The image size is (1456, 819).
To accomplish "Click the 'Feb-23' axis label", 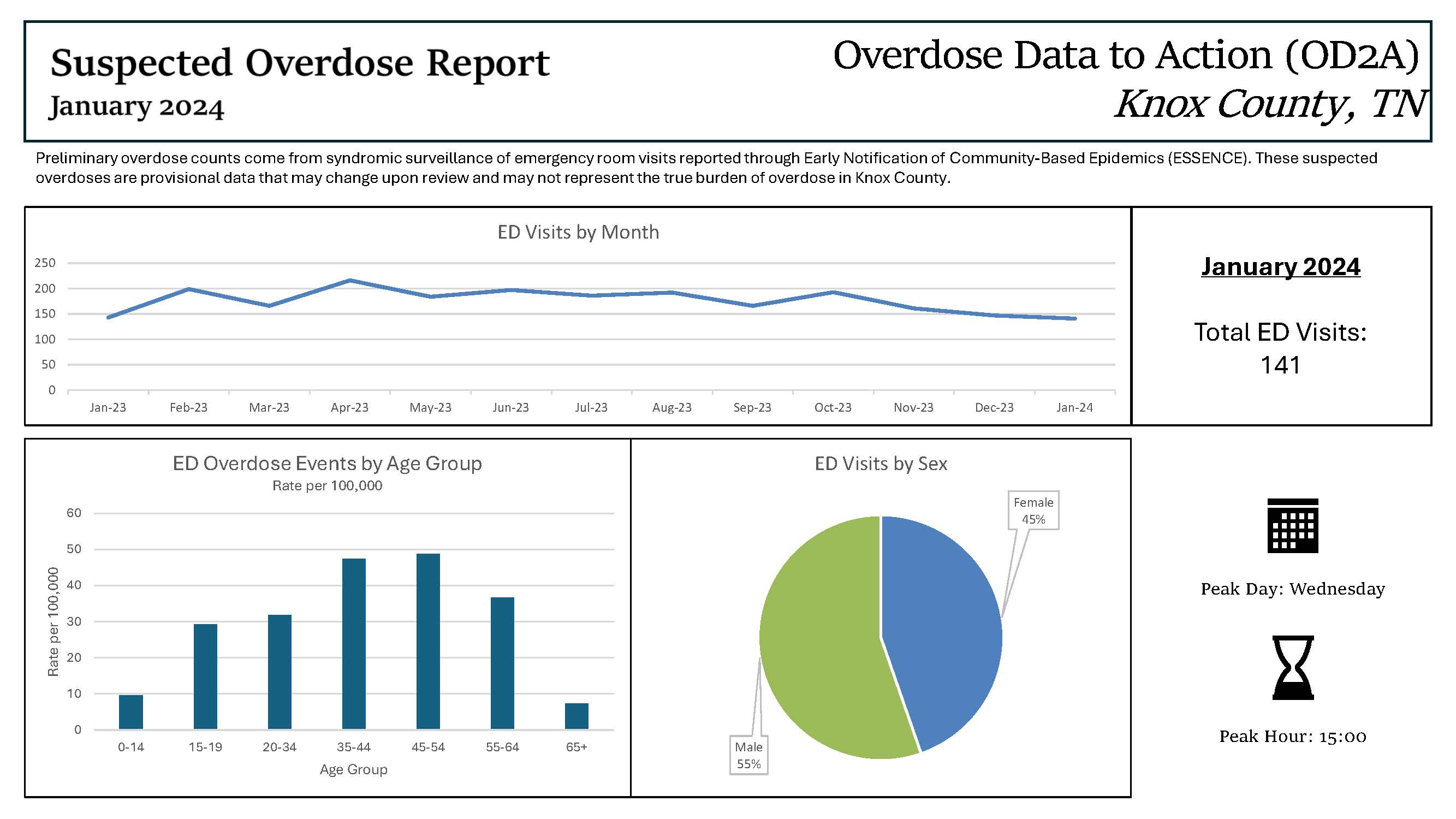I will [188, 407].
